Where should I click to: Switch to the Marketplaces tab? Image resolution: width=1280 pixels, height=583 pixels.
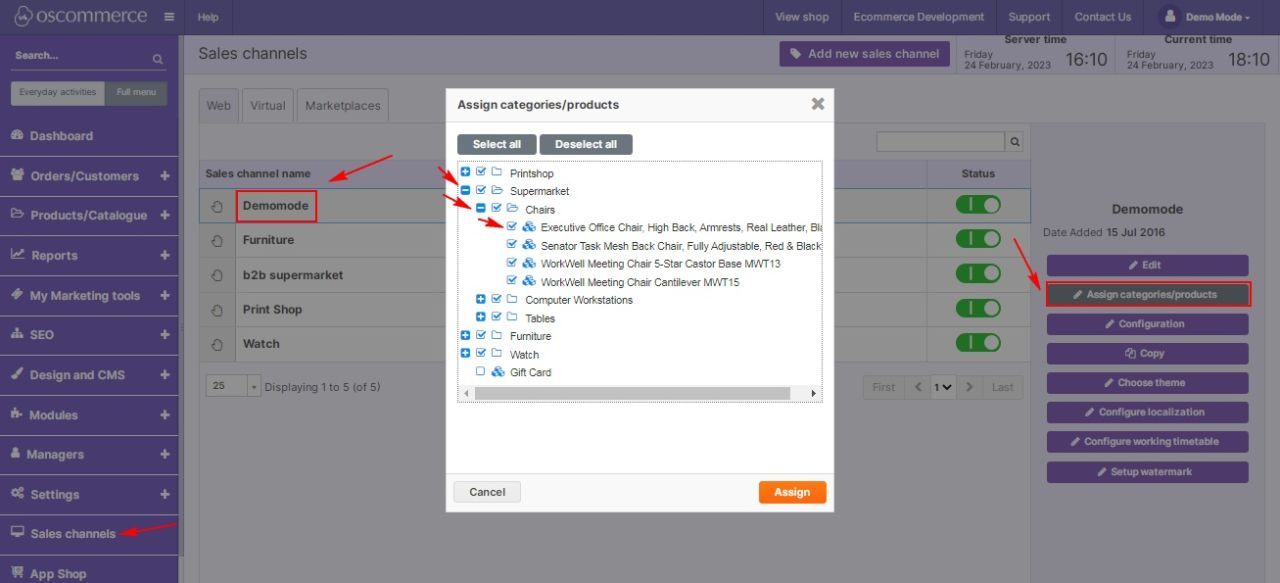pos(342,106)
